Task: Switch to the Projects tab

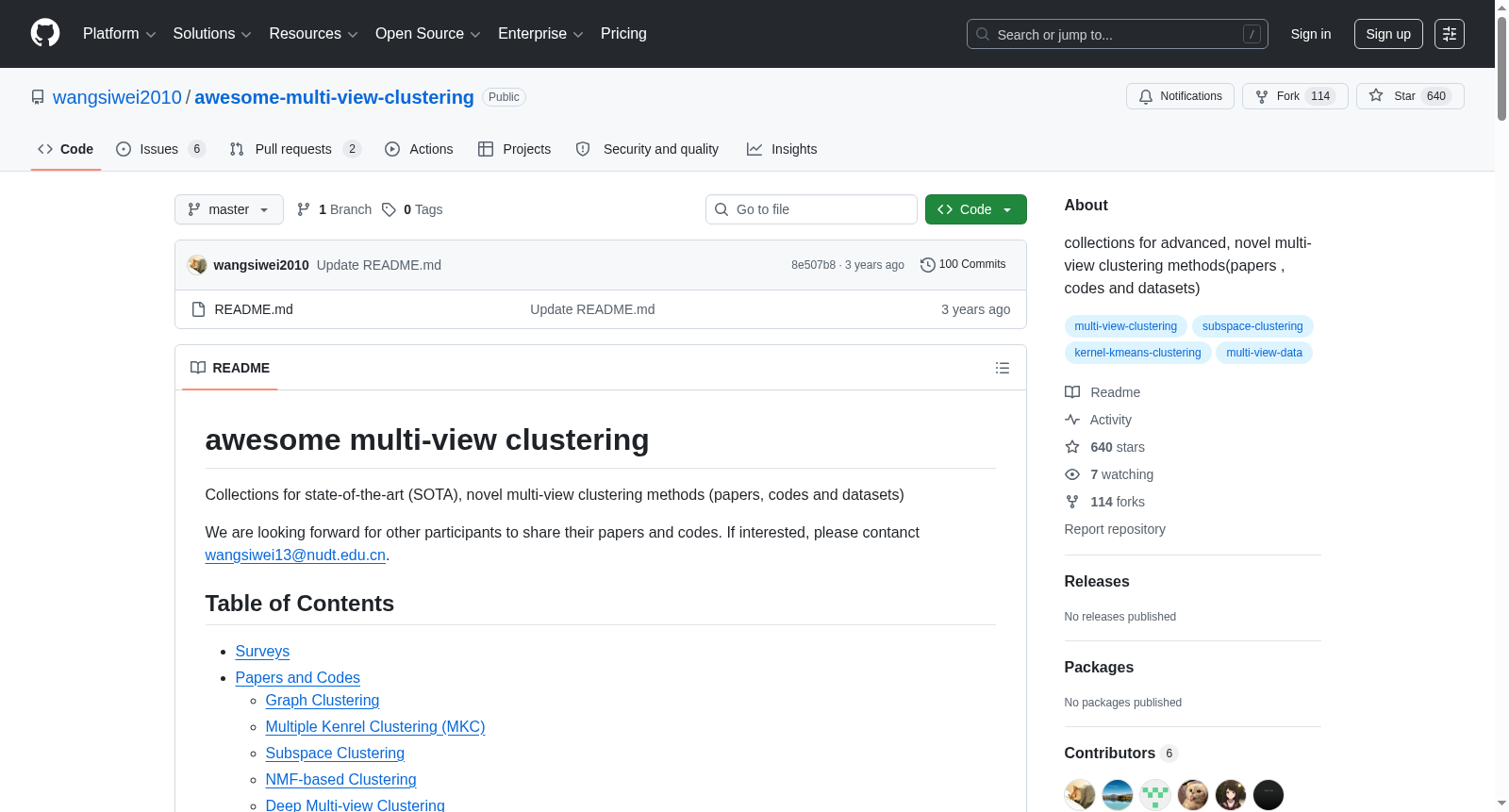Action: pos(514,149)
